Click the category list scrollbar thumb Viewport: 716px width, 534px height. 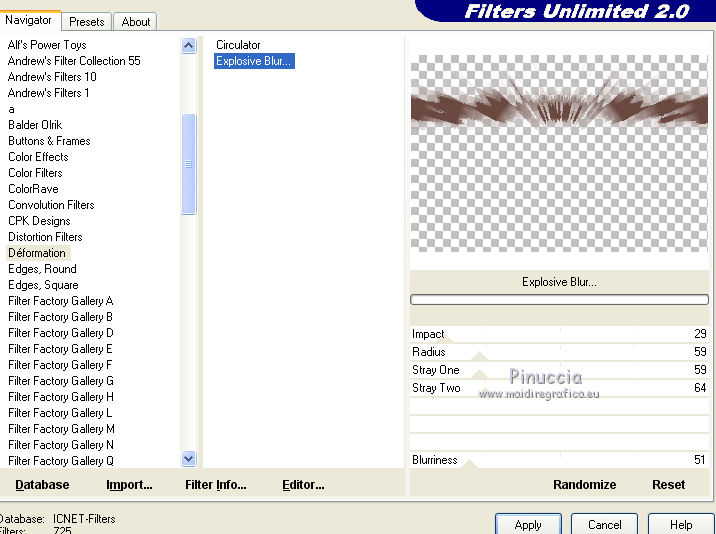click(x=189, y=164)
